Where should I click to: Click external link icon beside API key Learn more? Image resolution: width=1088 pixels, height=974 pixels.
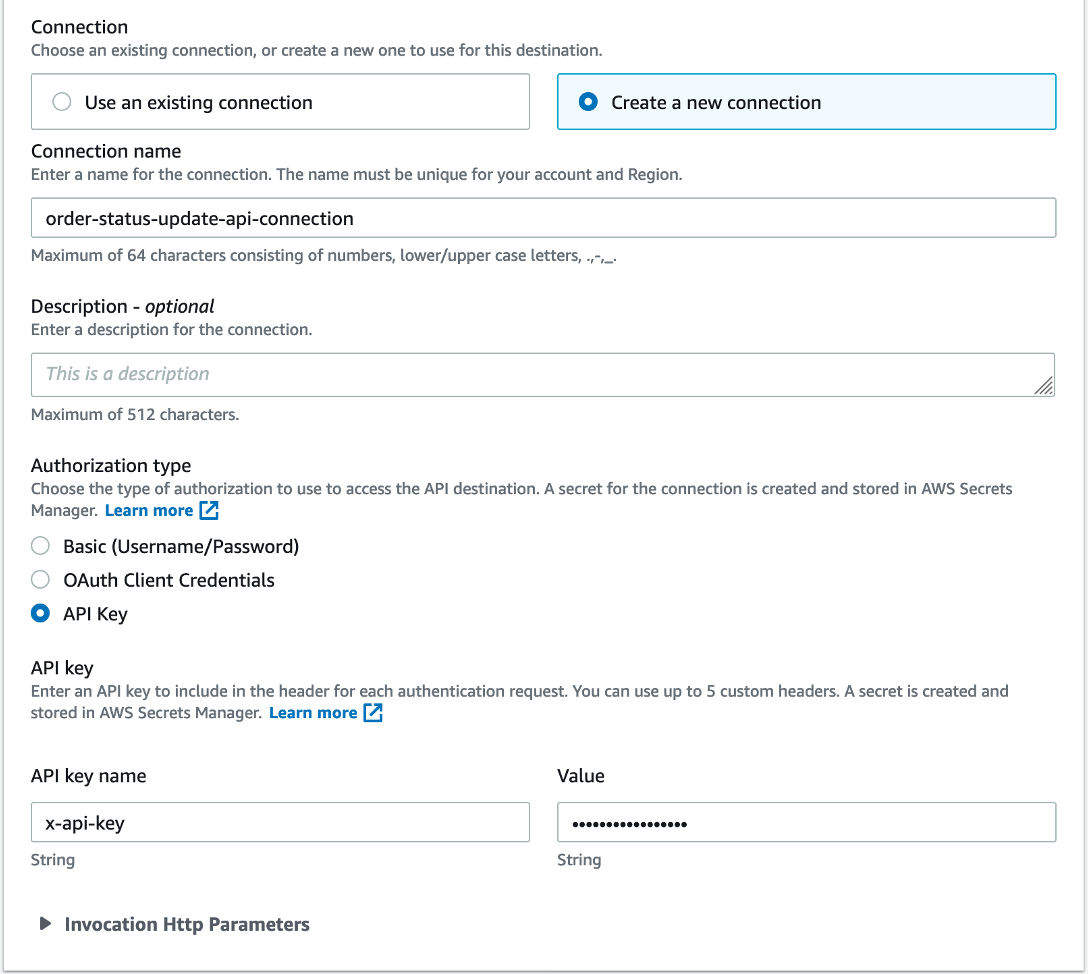[373, 713]
